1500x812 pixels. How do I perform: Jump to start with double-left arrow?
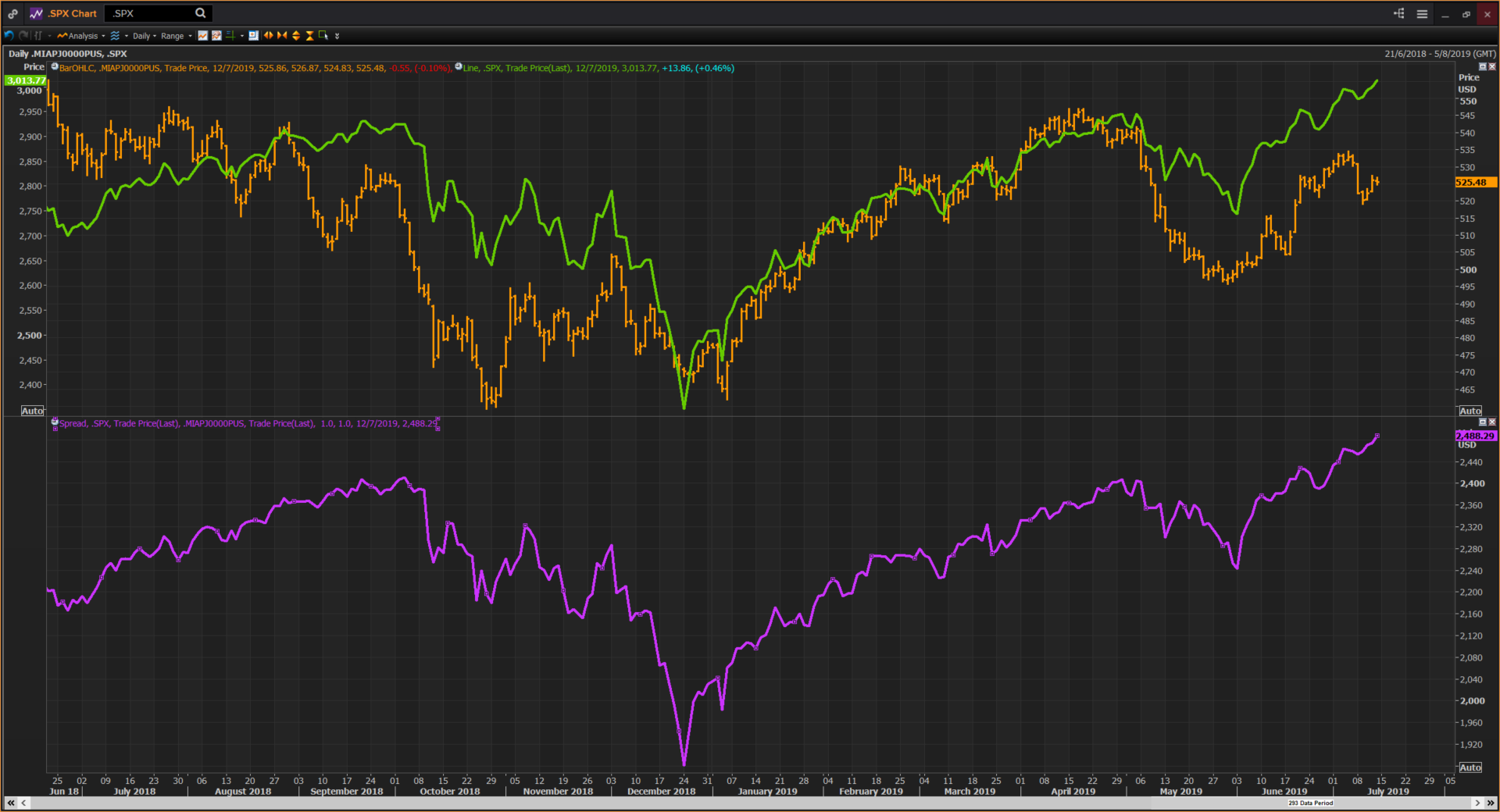(11, 803)
